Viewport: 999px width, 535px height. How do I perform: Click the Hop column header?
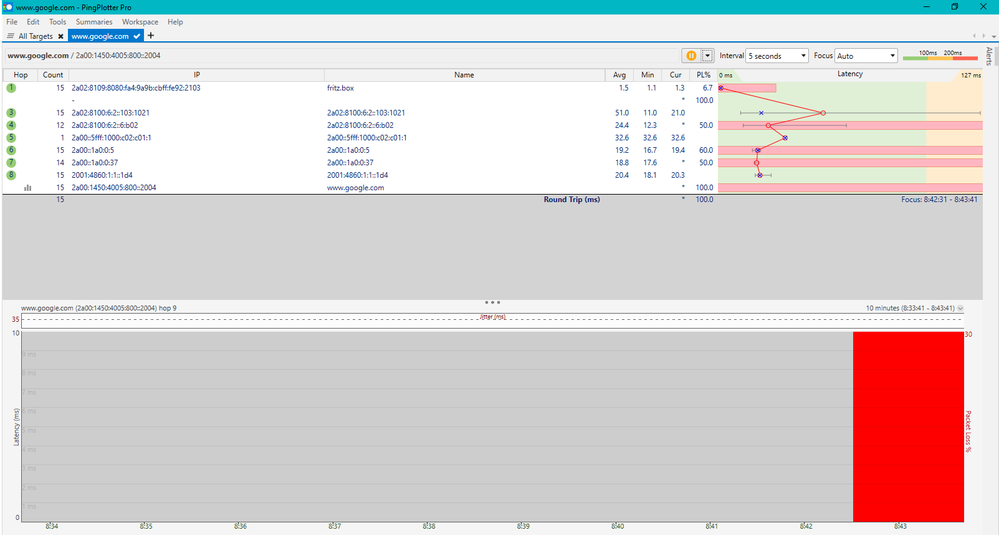pyautogui.click(x=20, y=75)
